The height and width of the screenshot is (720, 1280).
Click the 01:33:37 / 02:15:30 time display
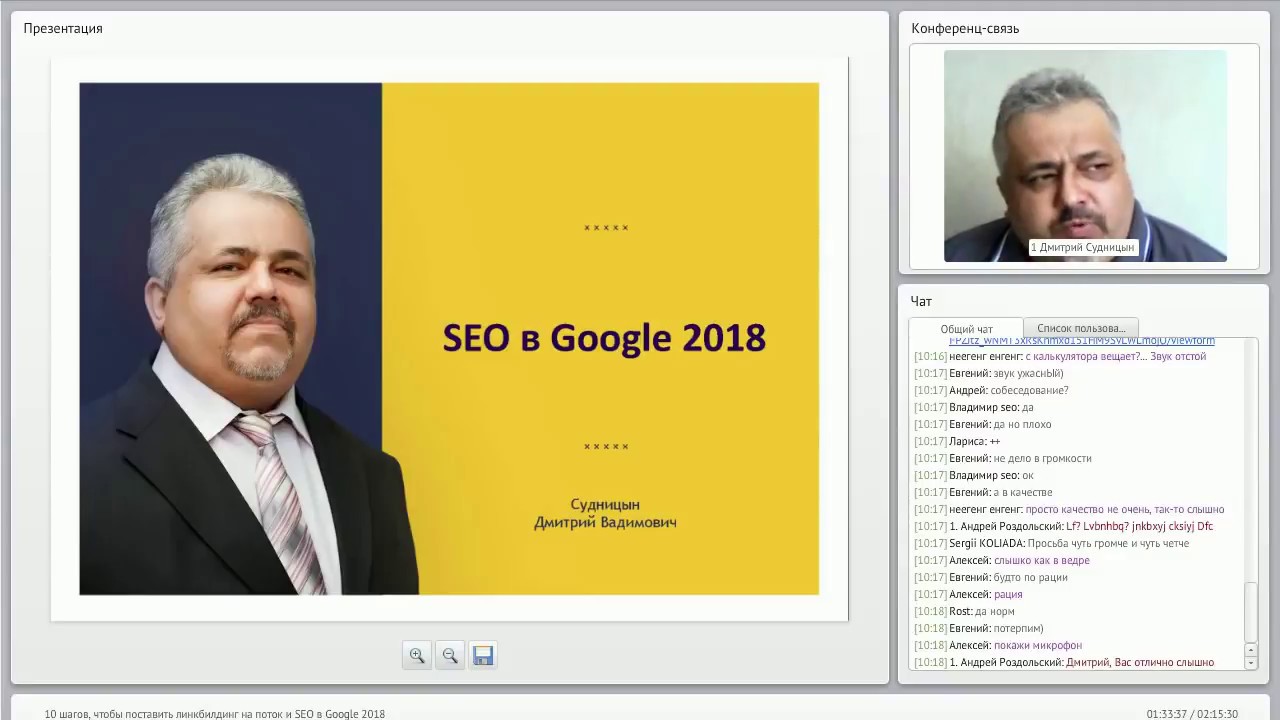tap(1192, 714)
